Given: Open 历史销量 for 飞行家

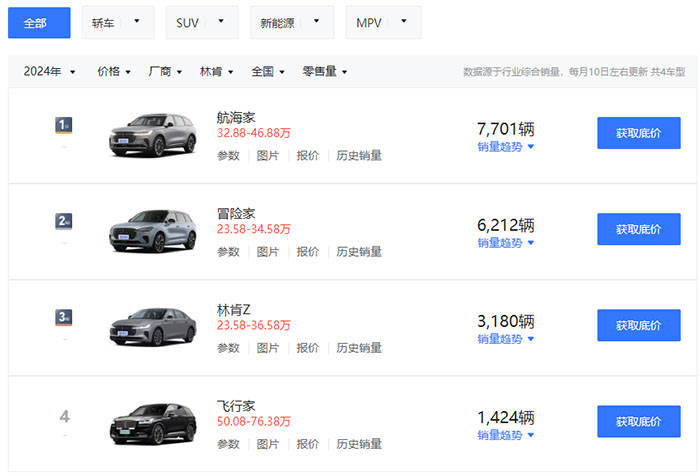Looking at the screenshot, I should 359,444.
